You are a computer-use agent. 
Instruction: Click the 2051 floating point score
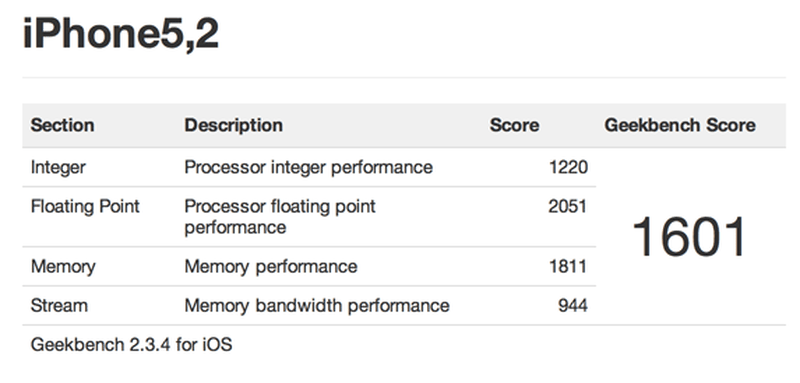[568, 207]
